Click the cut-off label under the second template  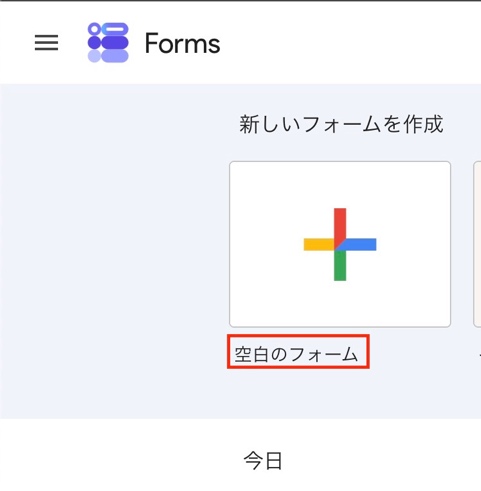(479, 354)
